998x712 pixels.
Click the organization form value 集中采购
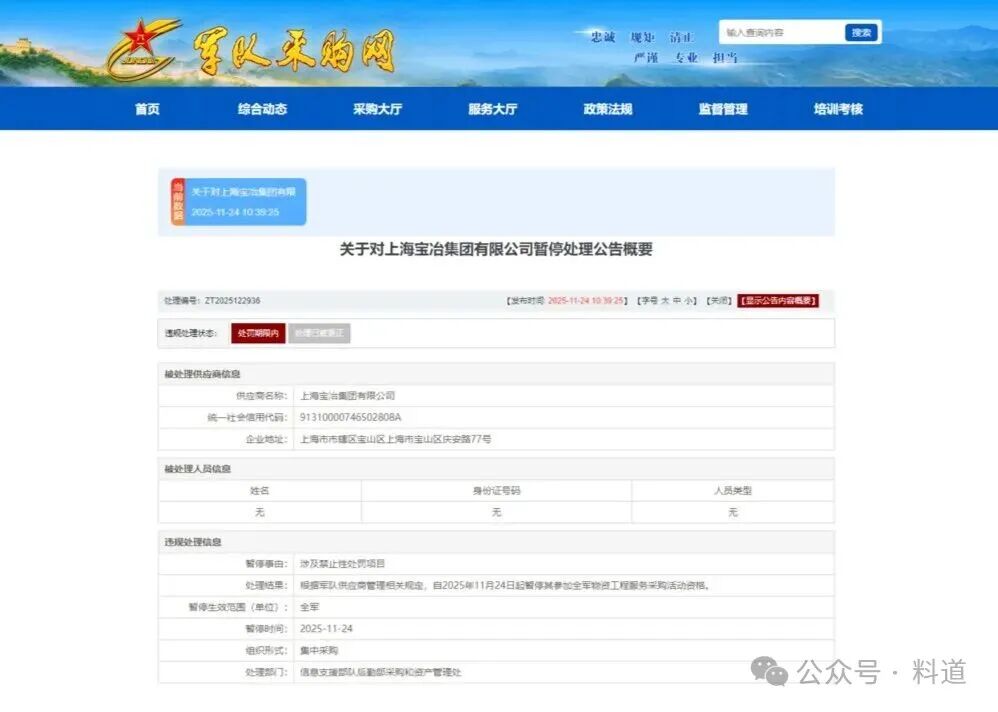coord(319,650)
